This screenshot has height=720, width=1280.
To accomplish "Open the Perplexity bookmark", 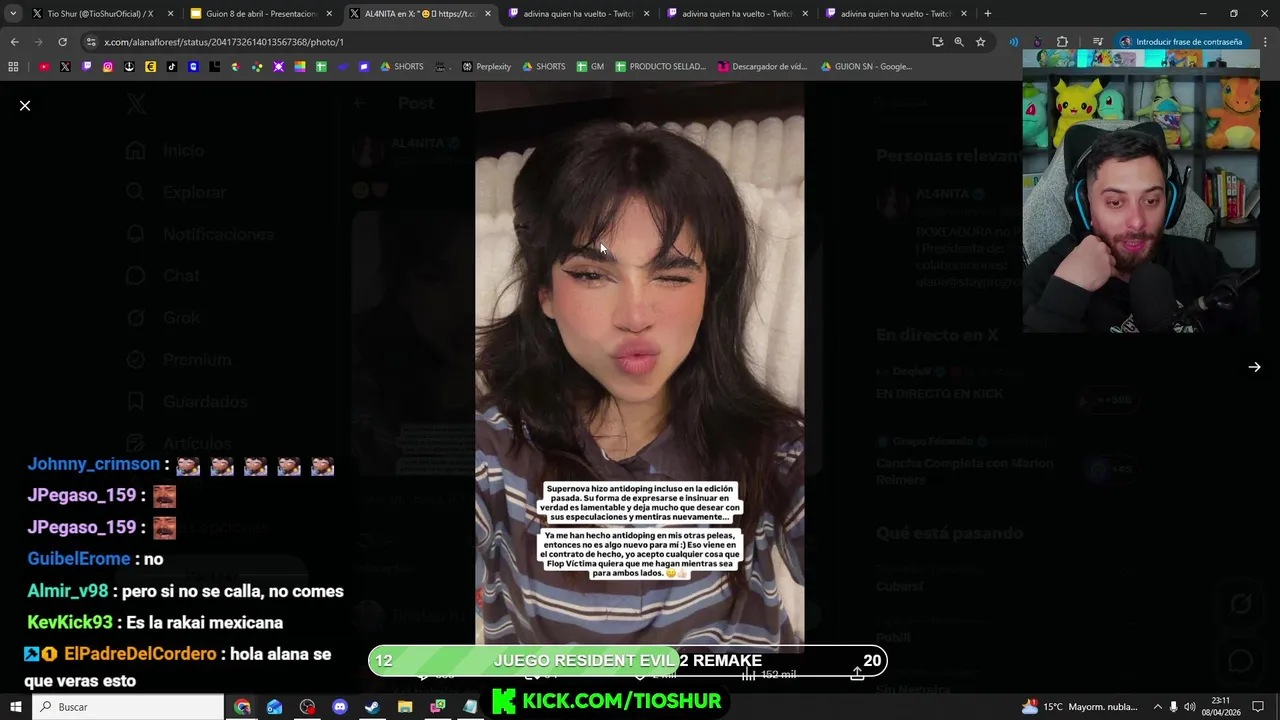I will pyautogui.click(x=487, y=67).
